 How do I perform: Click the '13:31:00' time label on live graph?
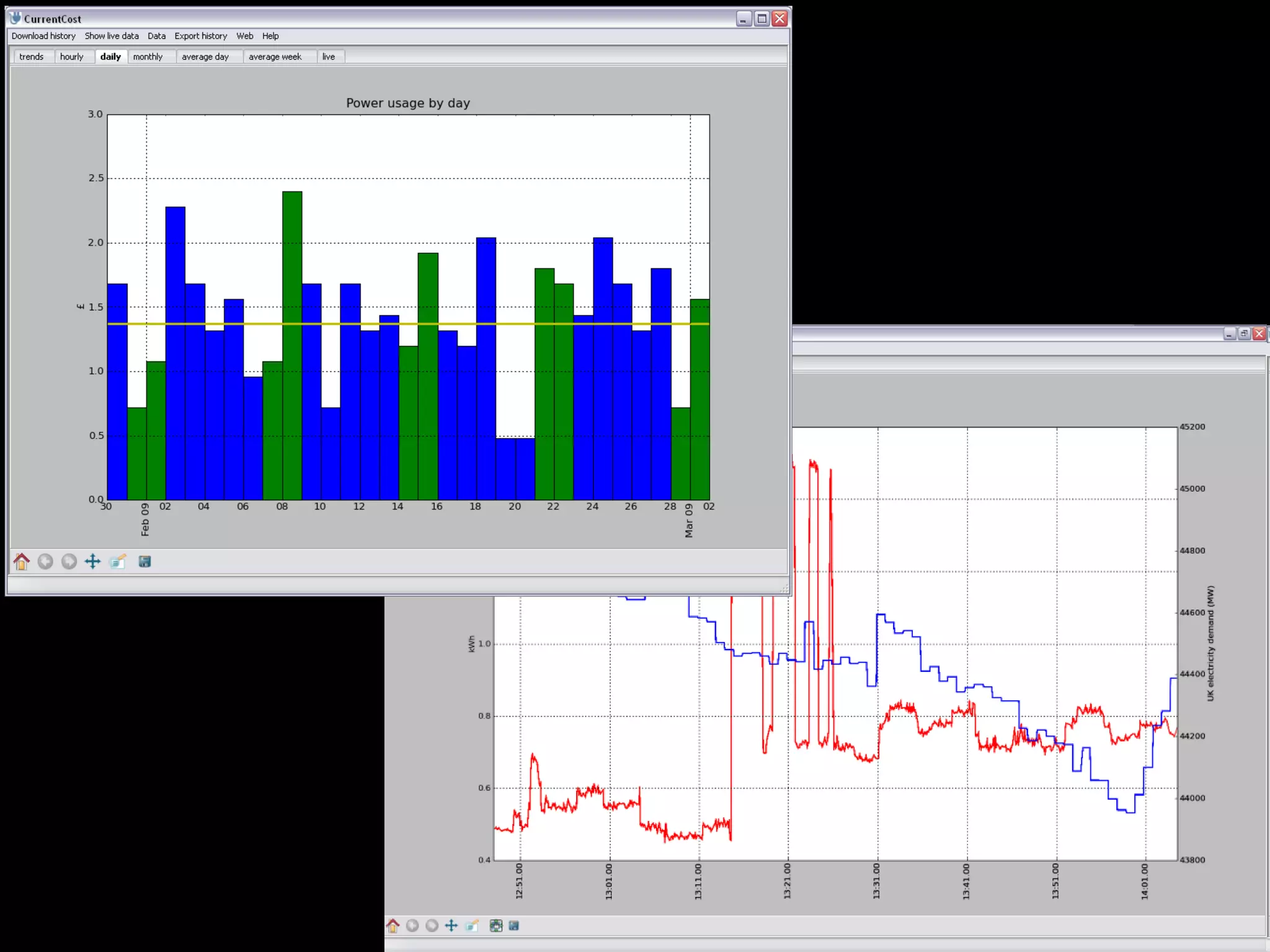tap(877, 881)
